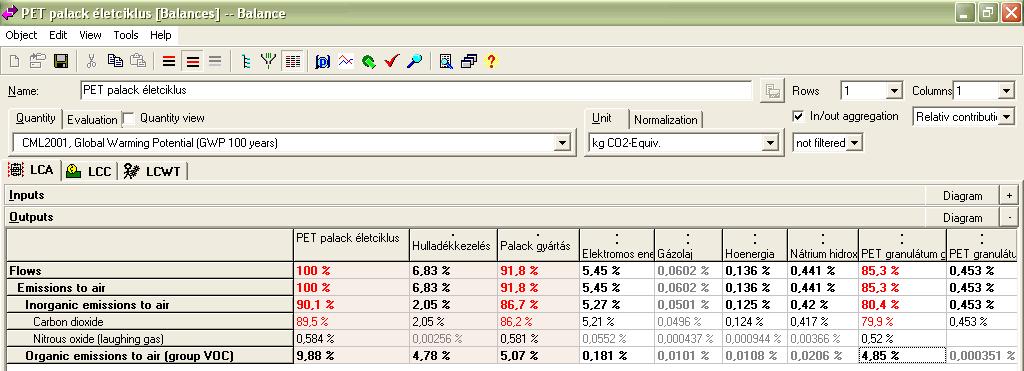Click the document preview magnifier icon
The height and width of the screenshot is (371, 1024).
(x=446, y=61)
